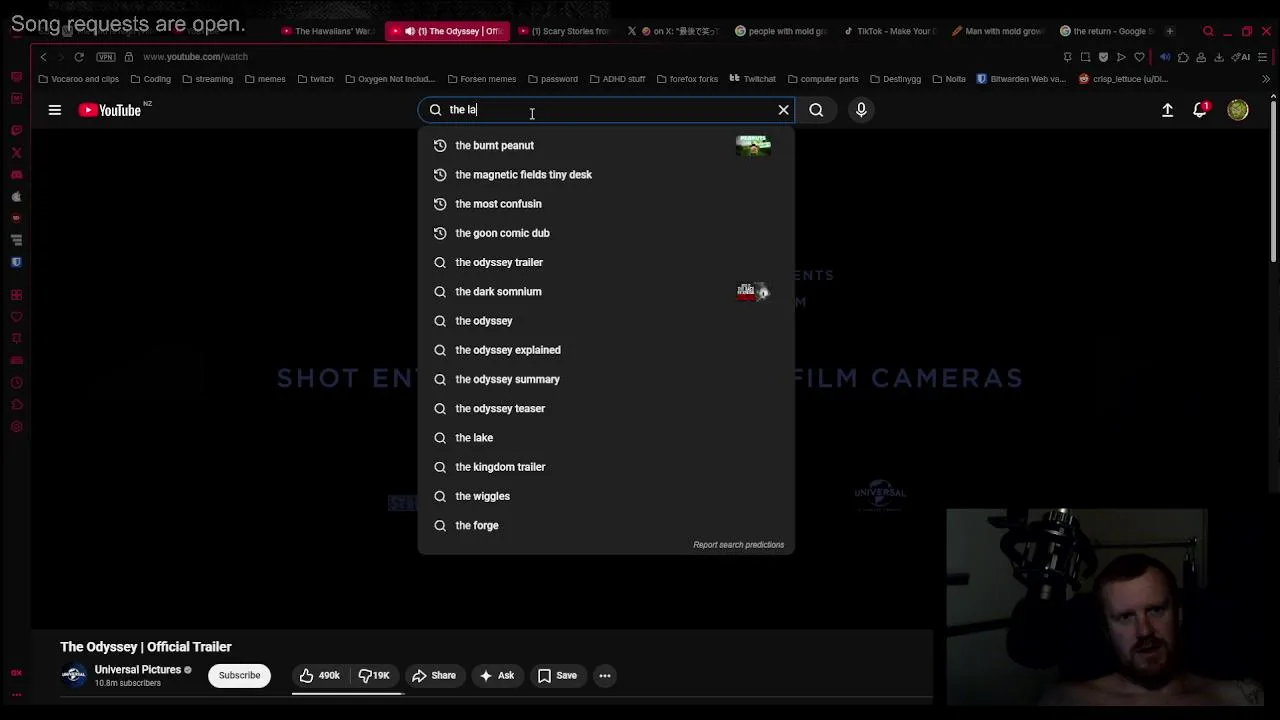The image size is (1280, 720).
Task: Reload the page with the refresh icon
Action: (x=79, y=57)
